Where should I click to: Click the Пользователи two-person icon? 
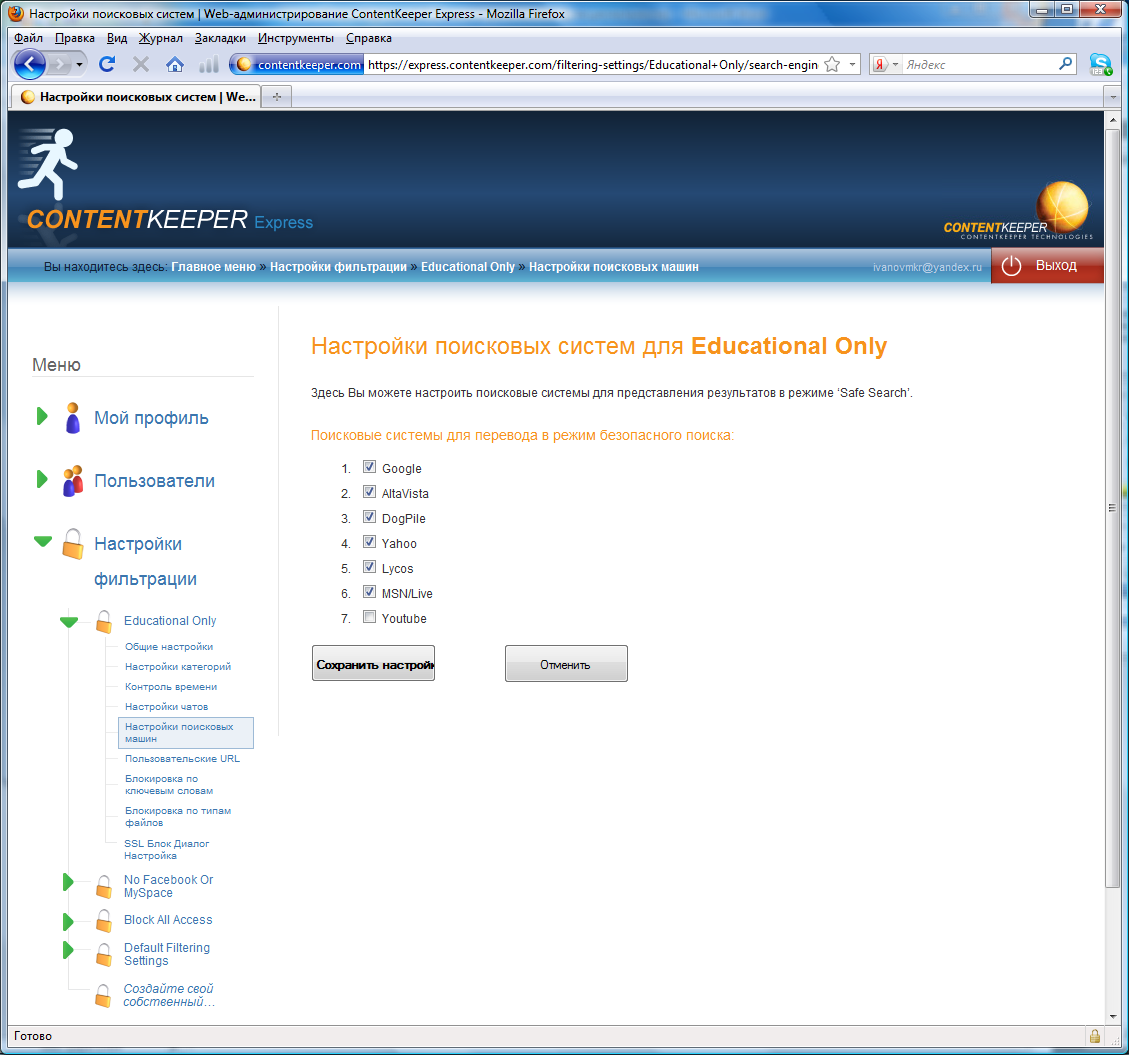[x=73, y=481]
